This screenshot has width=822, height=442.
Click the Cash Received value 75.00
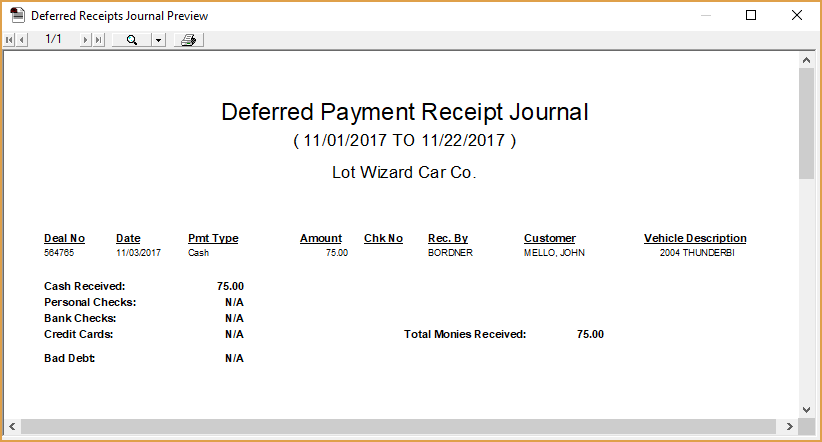click(x=230, y=286)
